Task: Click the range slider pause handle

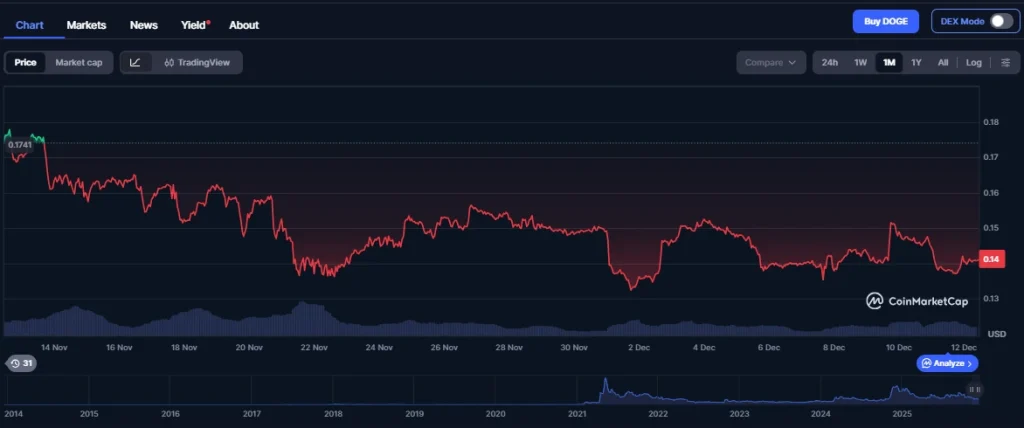Action: pyautogui.click(x=974, y=389)
